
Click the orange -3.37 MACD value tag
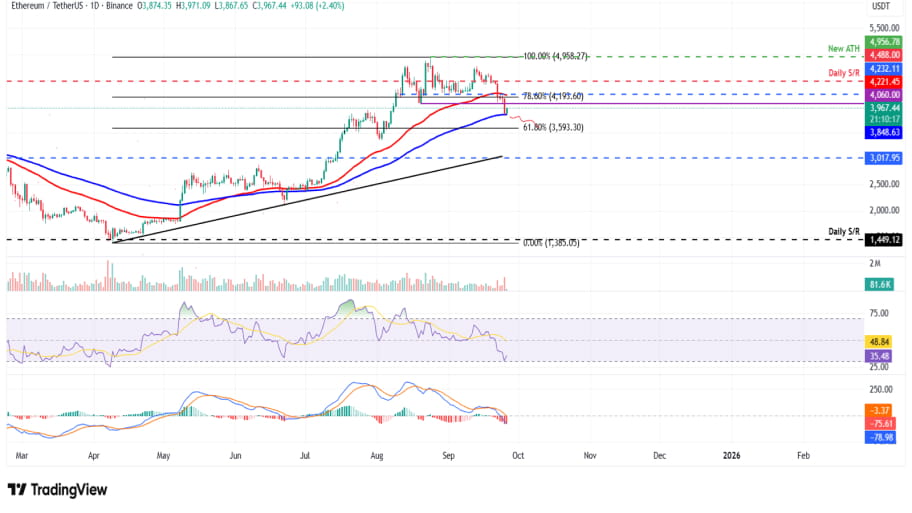883,409
